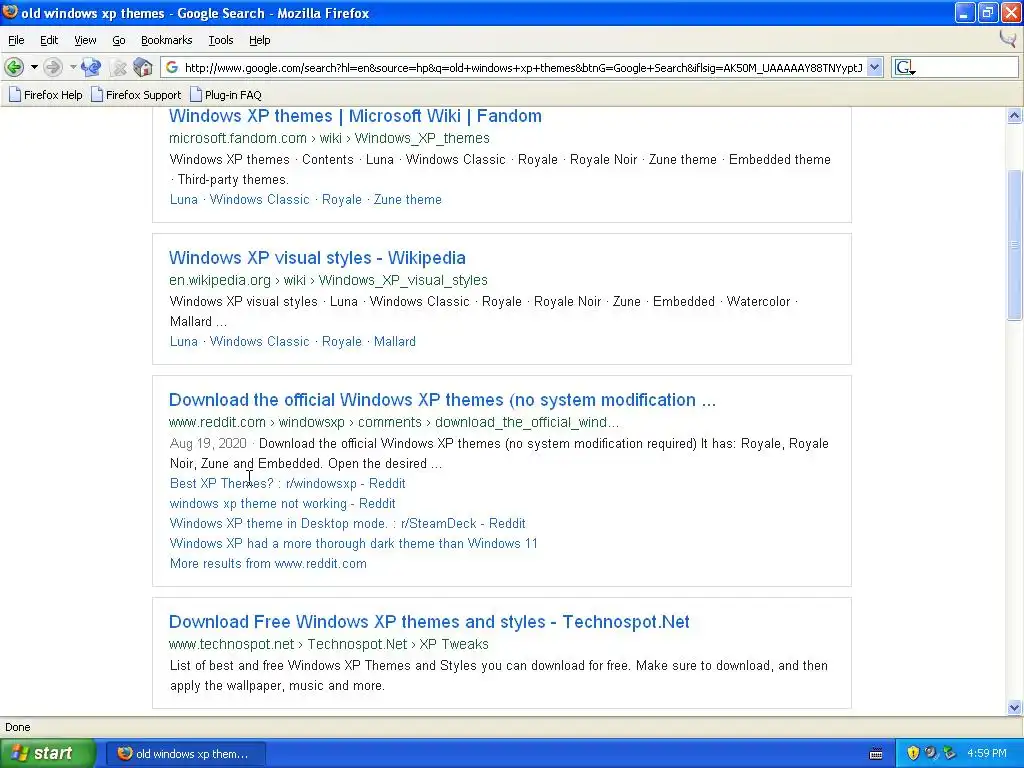Open the Edit menu
The width and height of the screenshot is (1024, 768).
click(49, 40)
